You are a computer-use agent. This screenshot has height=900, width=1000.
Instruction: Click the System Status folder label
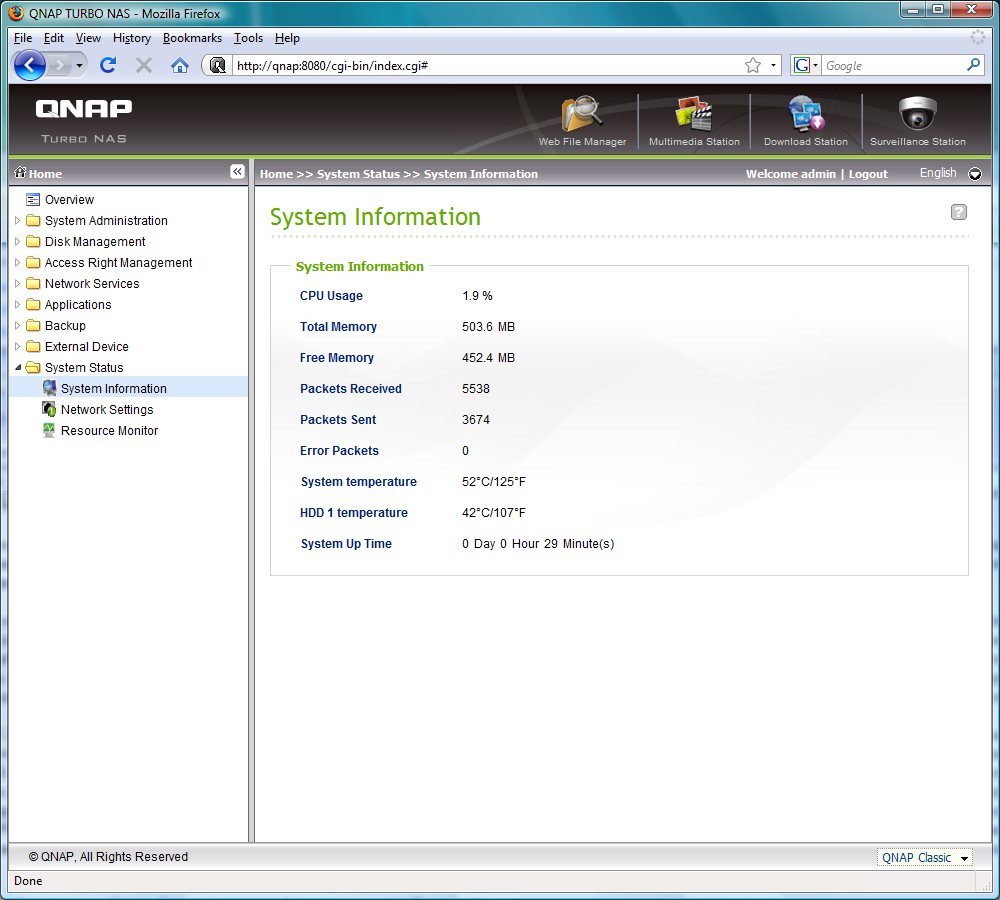[x=84, y=367]
